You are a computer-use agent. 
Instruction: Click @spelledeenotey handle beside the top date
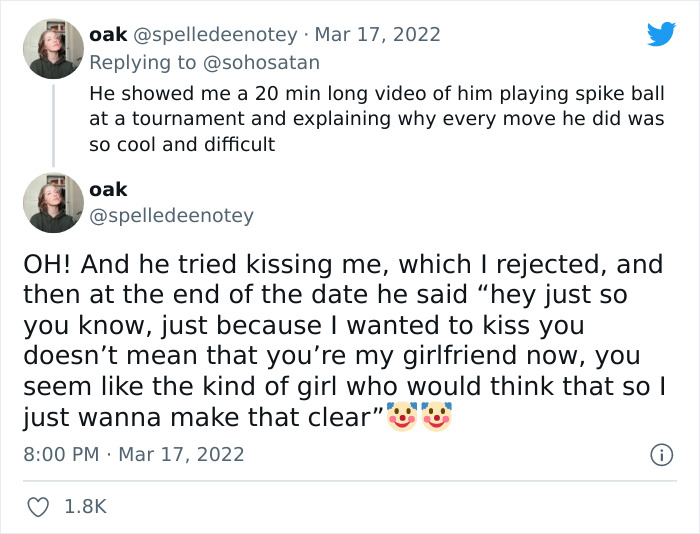point(215,34)
